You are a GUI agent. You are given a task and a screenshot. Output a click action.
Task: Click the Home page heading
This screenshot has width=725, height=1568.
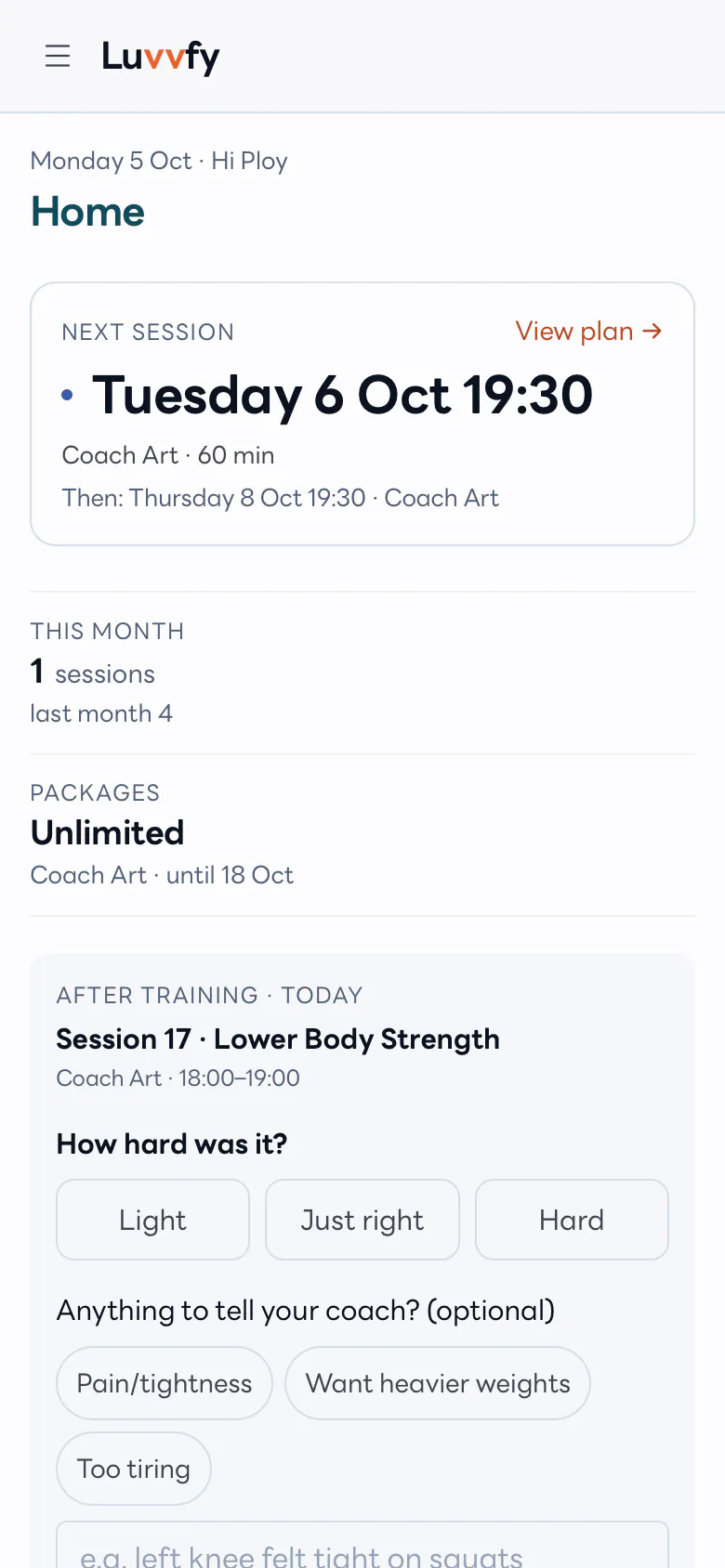(87, 212)
